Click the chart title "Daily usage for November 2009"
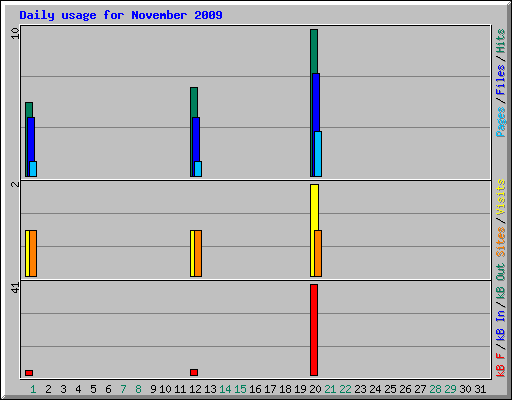This screenshot has width=512, height=400. (x=121, y=15)
